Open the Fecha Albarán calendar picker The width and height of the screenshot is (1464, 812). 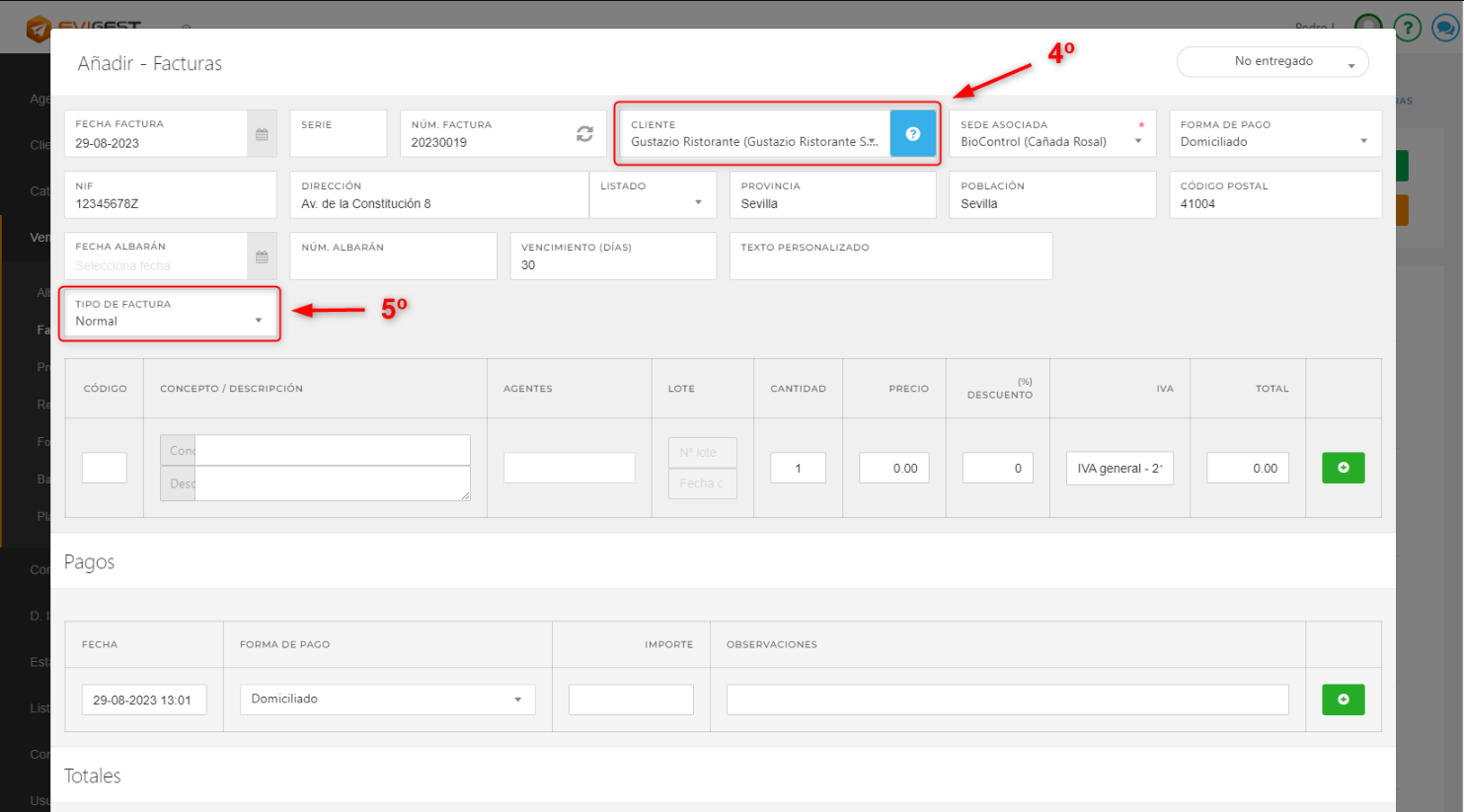point(262,257)
